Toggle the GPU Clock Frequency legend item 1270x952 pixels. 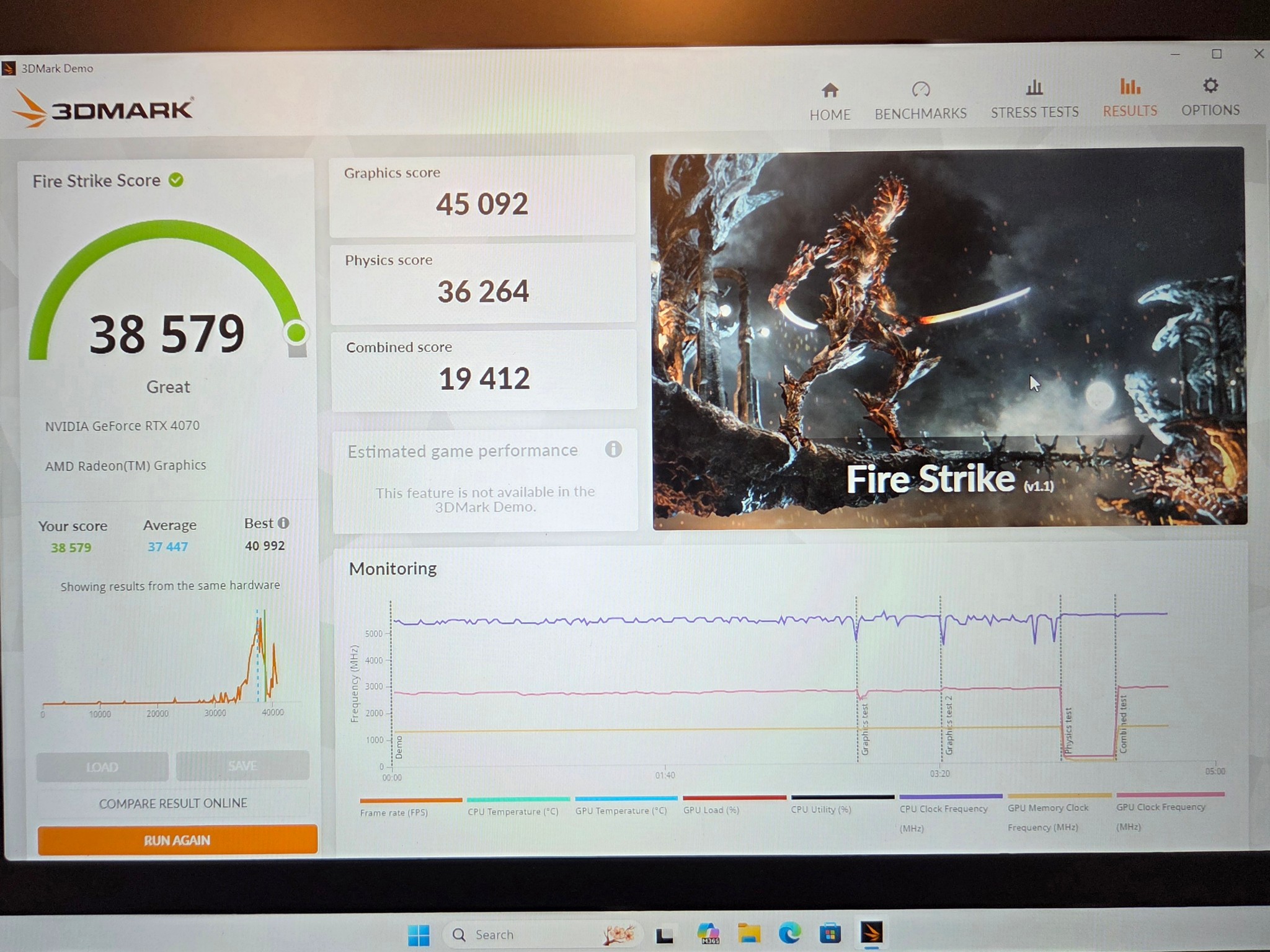1170,811
